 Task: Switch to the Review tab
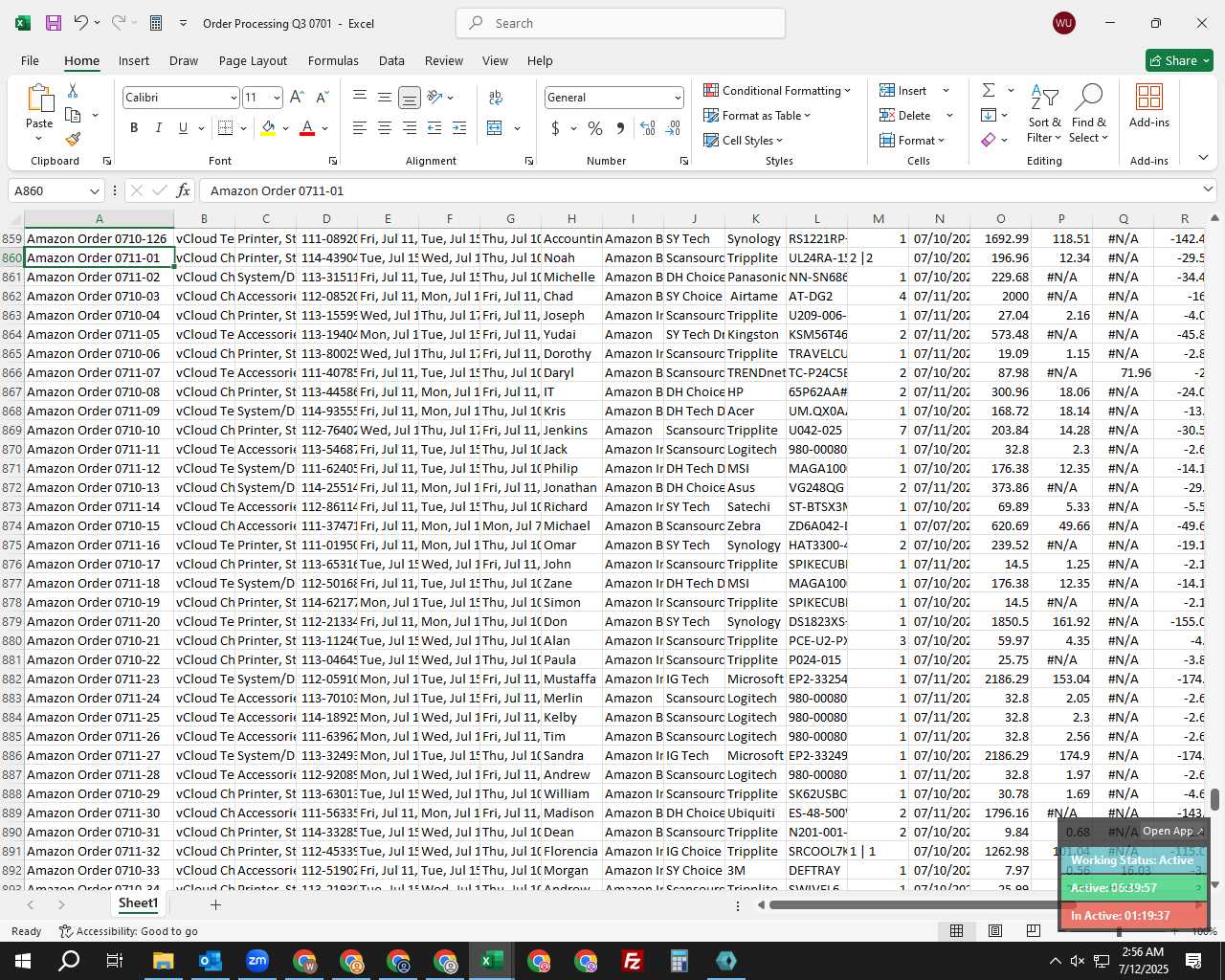pyautogui.click(x=444, y=60)
